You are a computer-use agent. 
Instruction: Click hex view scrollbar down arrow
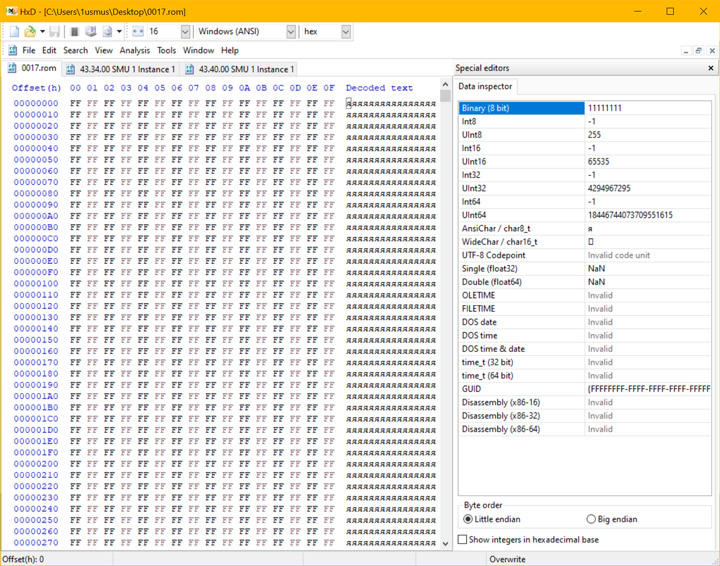click(x=445, y=544)
